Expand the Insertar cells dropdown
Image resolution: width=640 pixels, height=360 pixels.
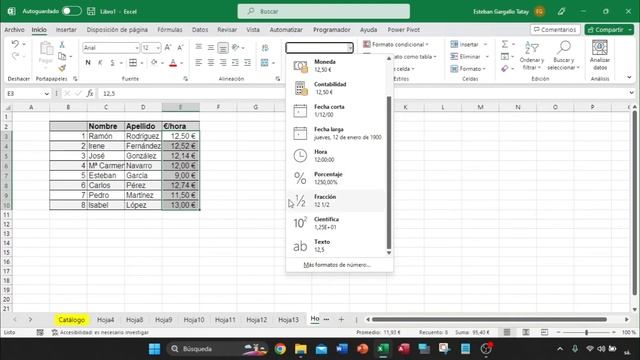pyautogui.click(x=486, y=44)
